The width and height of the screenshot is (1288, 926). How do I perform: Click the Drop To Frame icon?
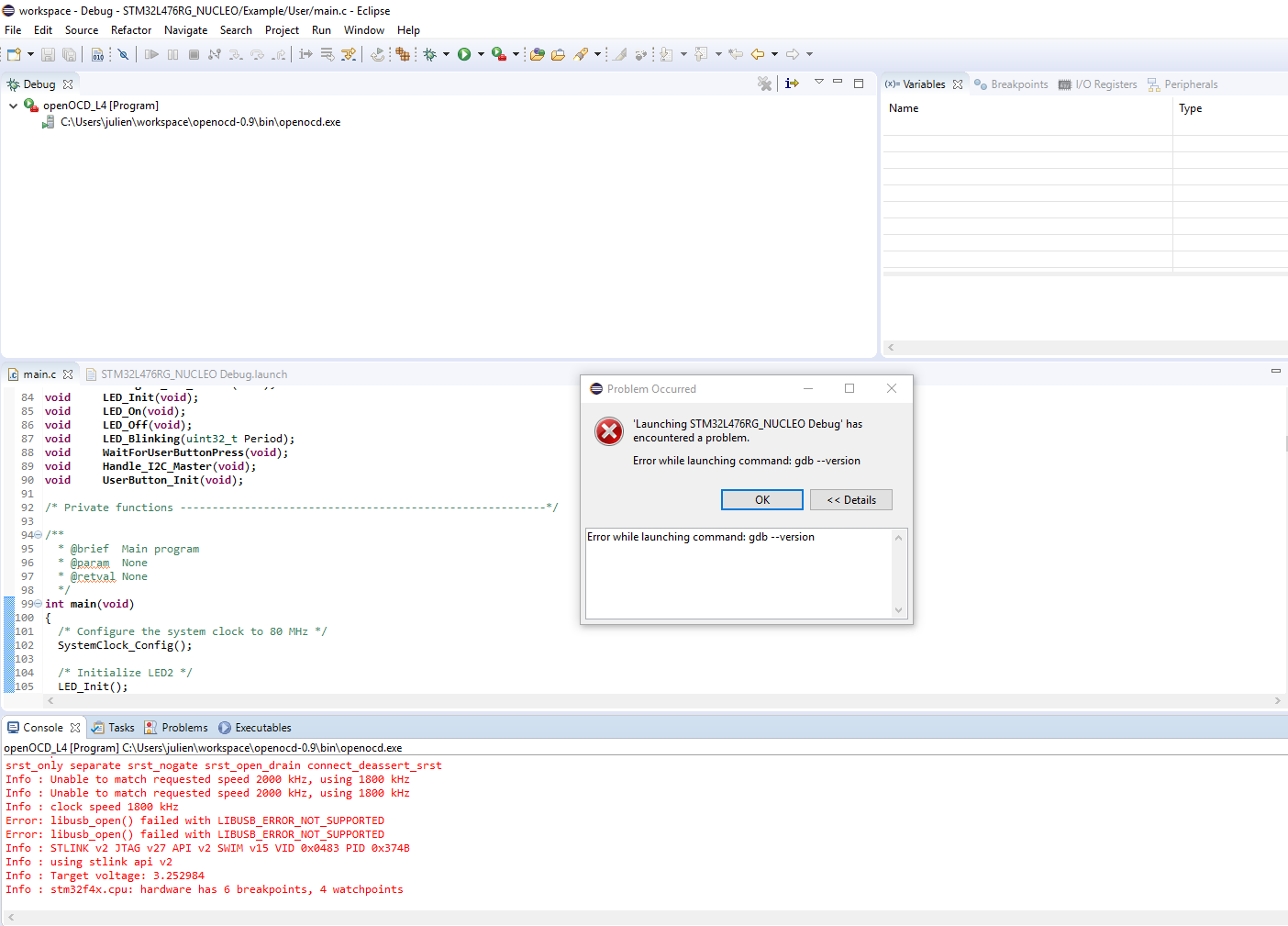pos(327,54)
